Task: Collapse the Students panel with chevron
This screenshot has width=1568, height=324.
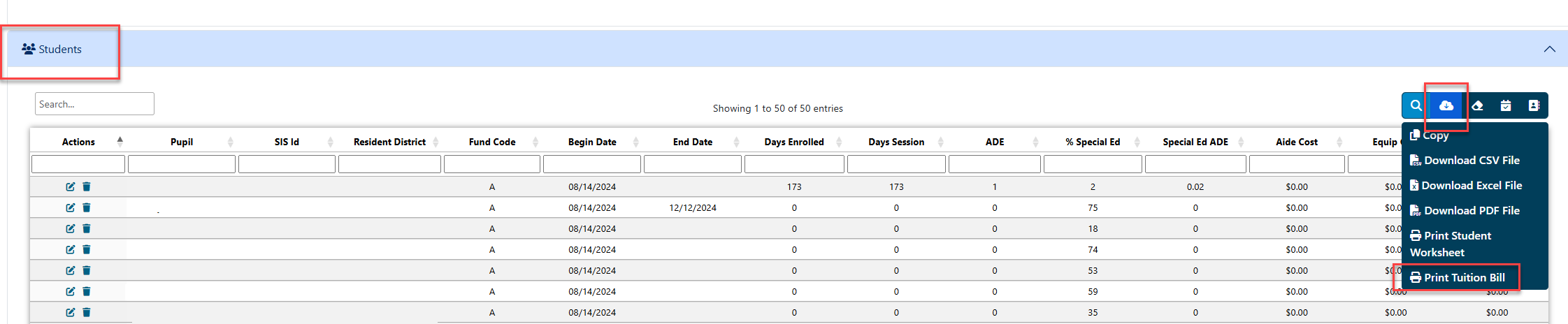Action: pyautogui.click(x=1549, y=49)
